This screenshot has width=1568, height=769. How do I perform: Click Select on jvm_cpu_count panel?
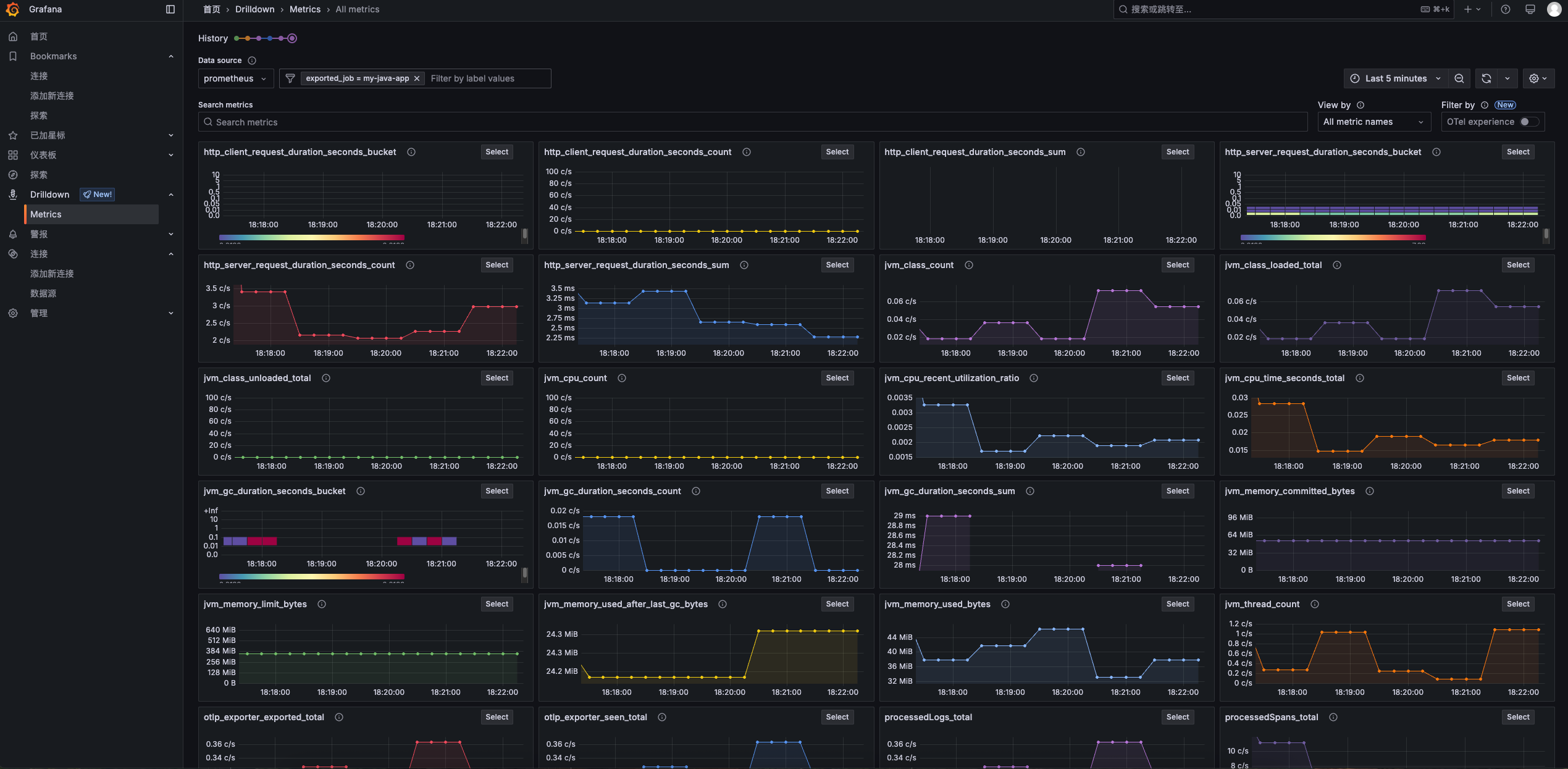click(x=837, y=378)
